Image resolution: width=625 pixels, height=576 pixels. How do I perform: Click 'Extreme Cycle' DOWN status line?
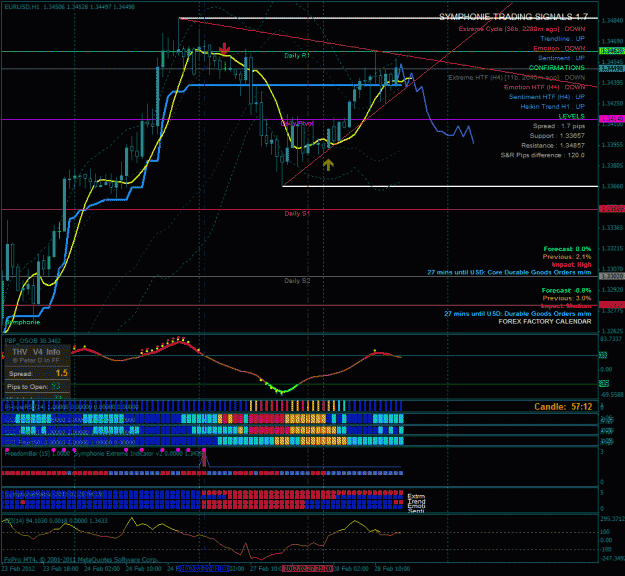(522, 29)
